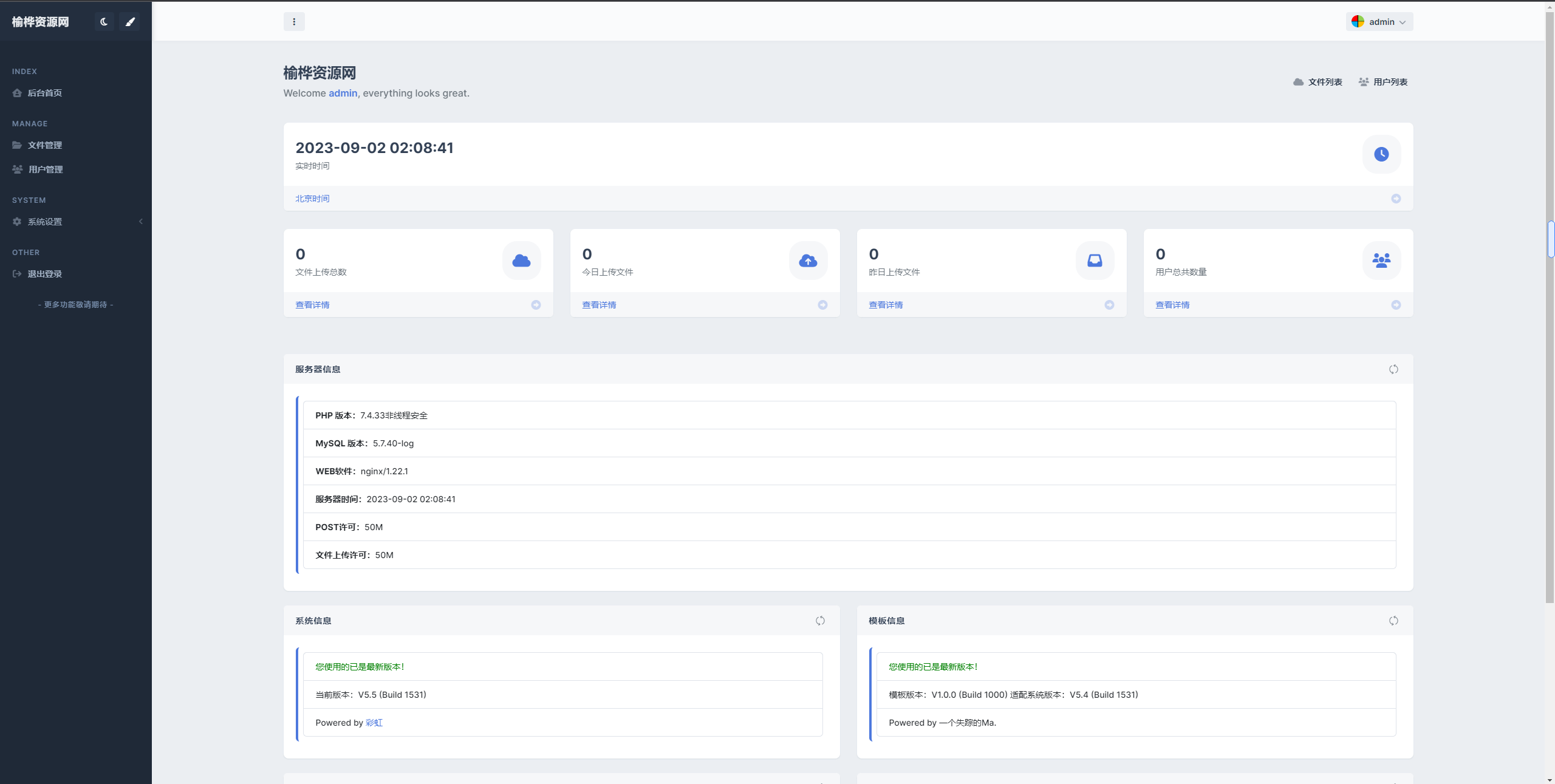Expand 系统设置 menu in sidebar
The width and height of the screenshot is (1555, 784).
(x=76, y=222)
